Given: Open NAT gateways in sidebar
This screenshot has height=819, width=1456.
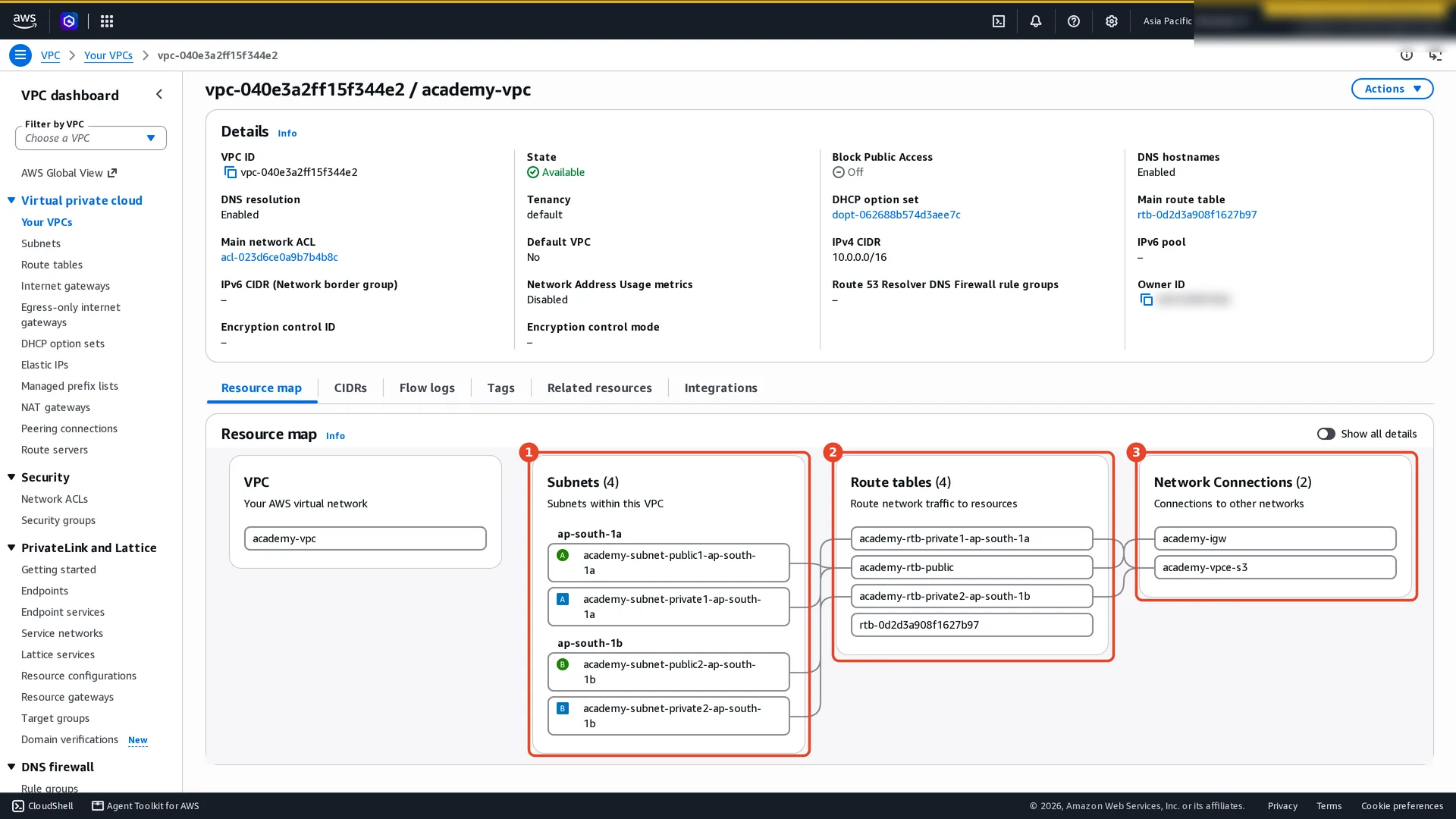Looking at the screenshot, I should click(x=55, y=407).
